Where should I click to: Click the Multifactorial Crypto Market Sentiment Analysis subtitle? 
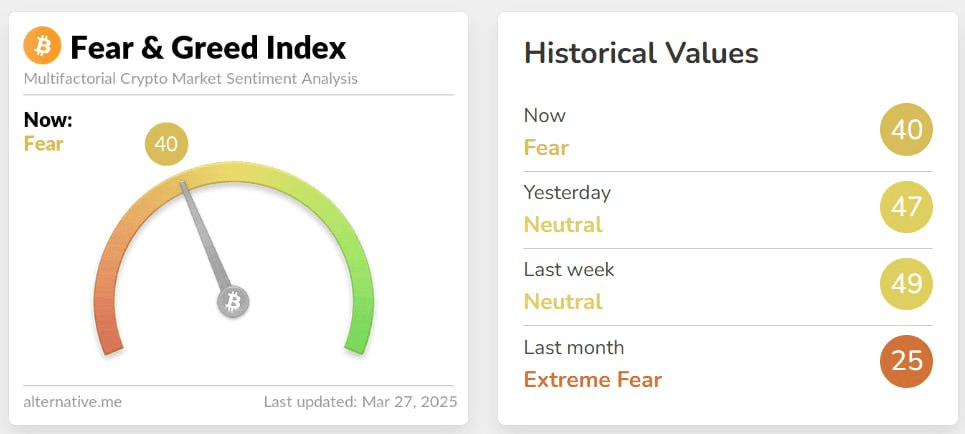tap(191, 79)
